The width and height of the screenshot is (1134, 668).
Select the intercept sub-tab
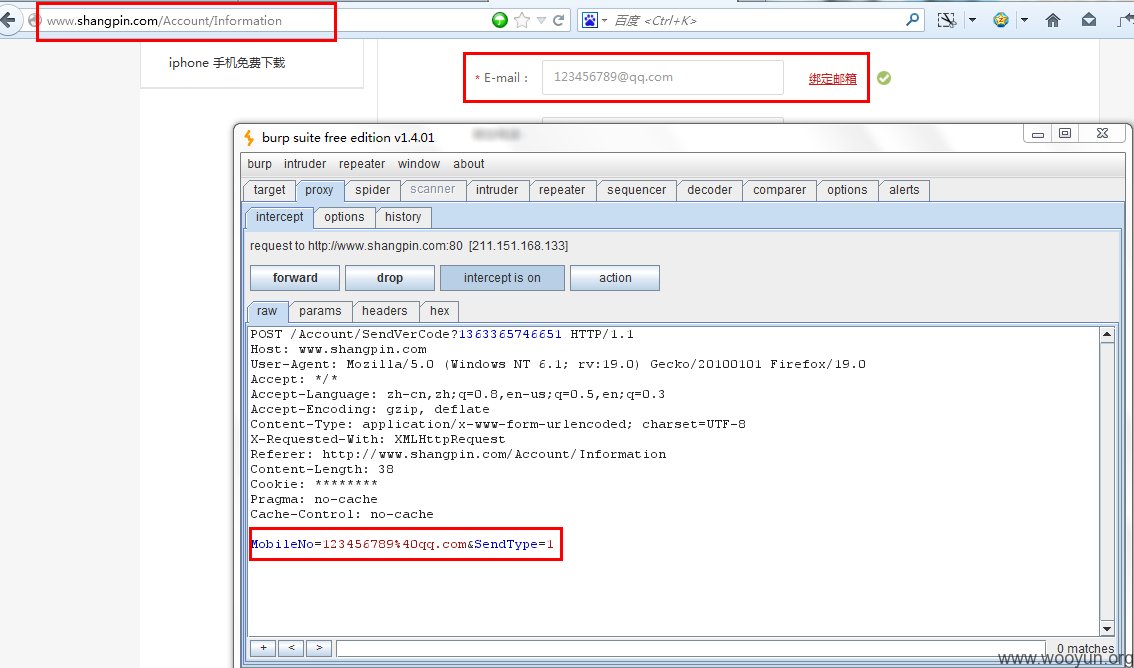(x=280, y=217)
